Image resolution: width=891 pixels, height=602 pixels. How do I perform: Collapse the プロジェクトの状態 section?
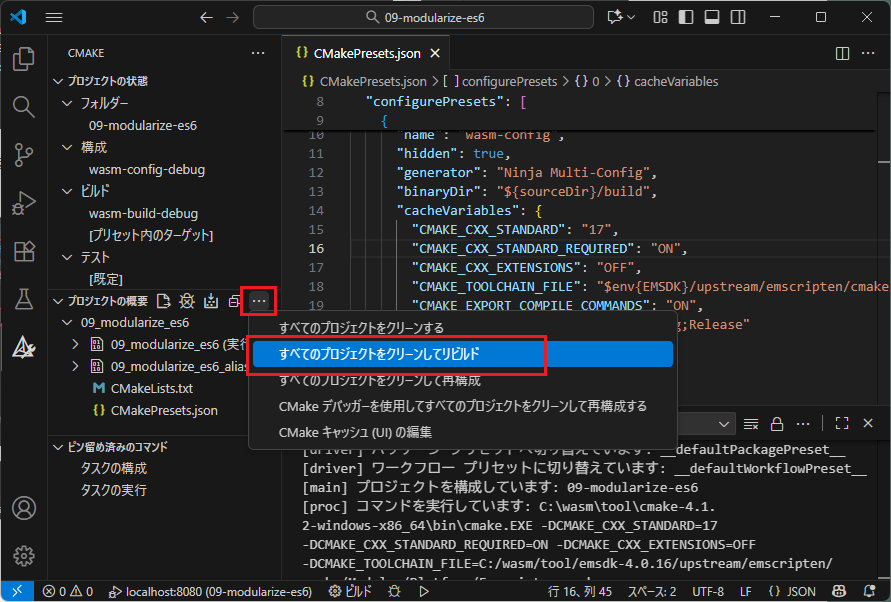(x=58, y=81)
